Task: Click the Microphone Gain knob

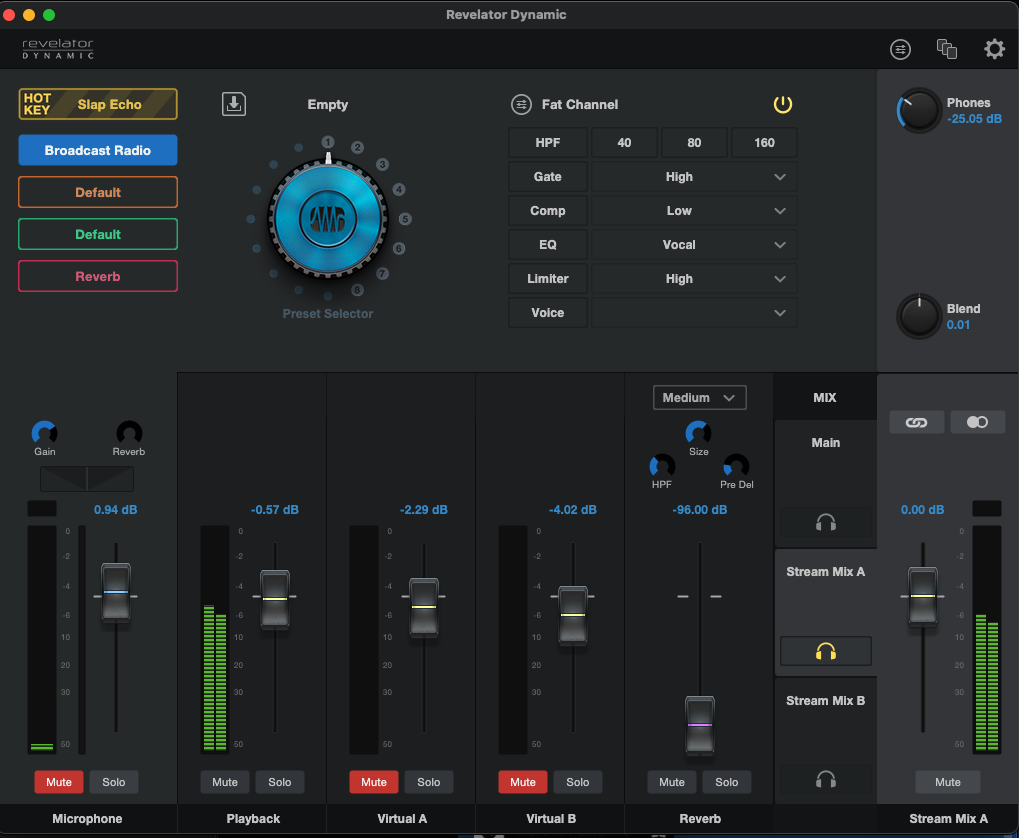Action: coord(44,433)
